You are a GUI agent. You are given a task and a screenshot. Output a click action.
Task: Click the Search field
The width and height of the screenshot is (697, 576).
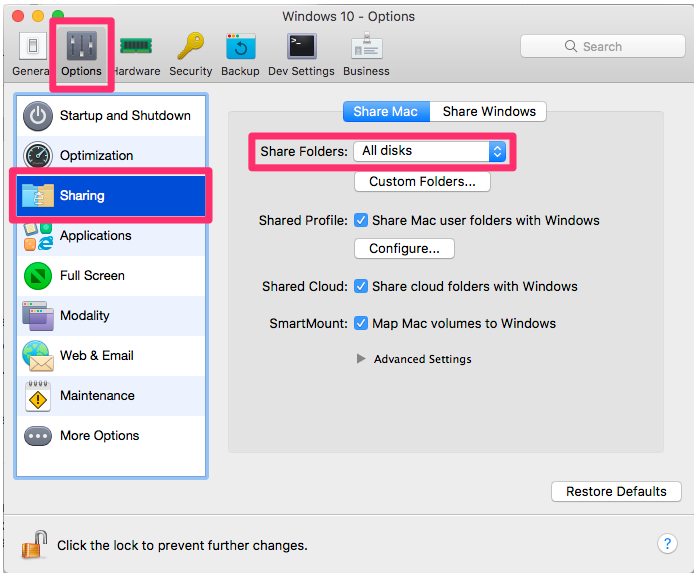[x=603, y=46]
